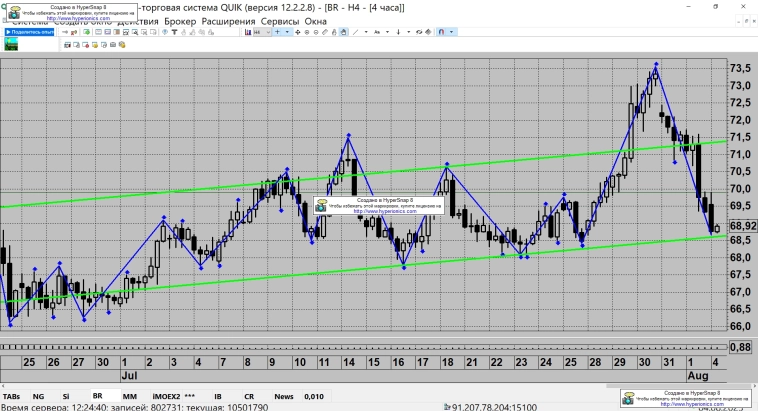Screen dimensions: 758x411
Task: Switch to the NG tab
Action: point(38,397)
